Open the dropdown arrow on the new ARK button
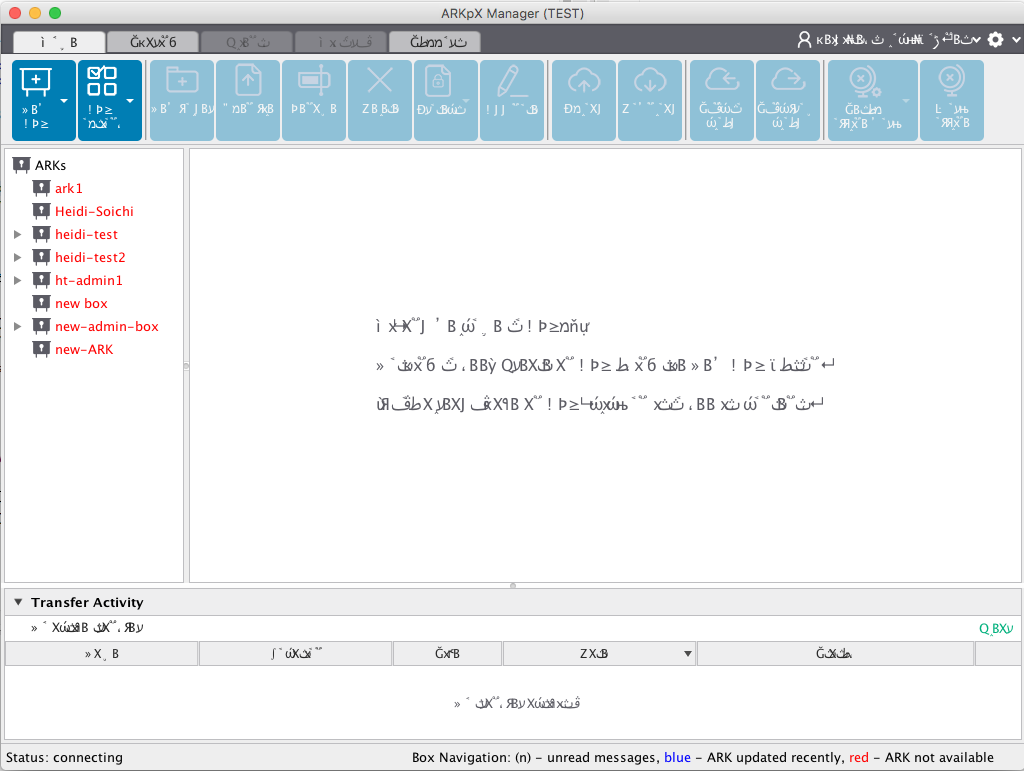The width and height of the screenshot is (1024, 771). tap(64, 101)
